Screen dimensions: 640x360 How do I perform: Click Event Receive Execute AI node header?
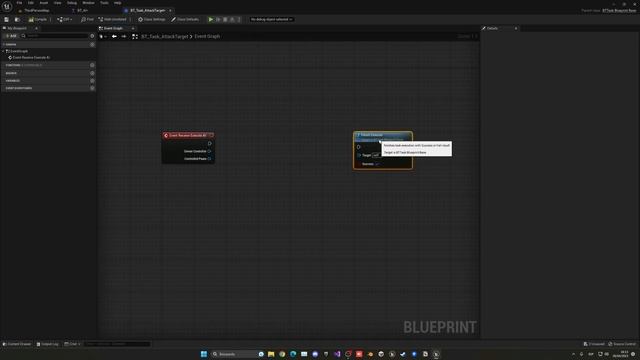pos(188,135)
